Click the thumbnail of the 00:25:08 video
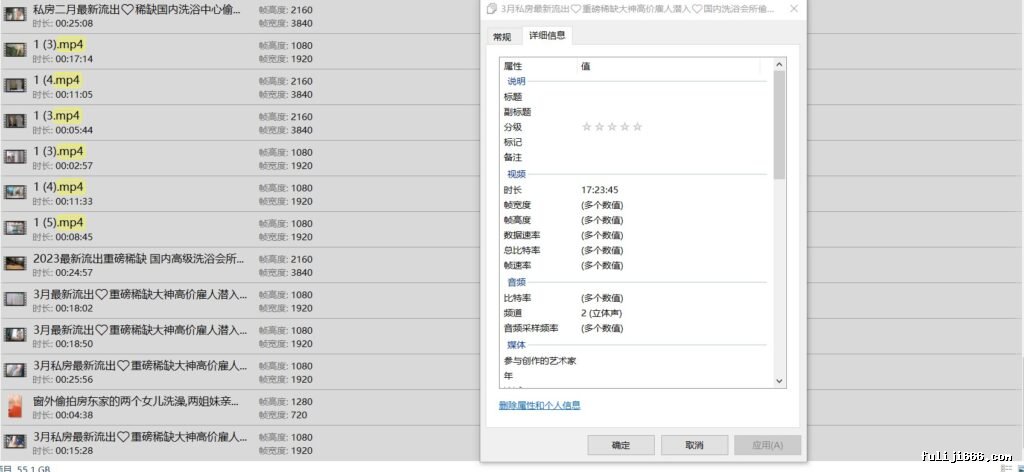The height and width of the screenshot is (472, 1024). 15,14
